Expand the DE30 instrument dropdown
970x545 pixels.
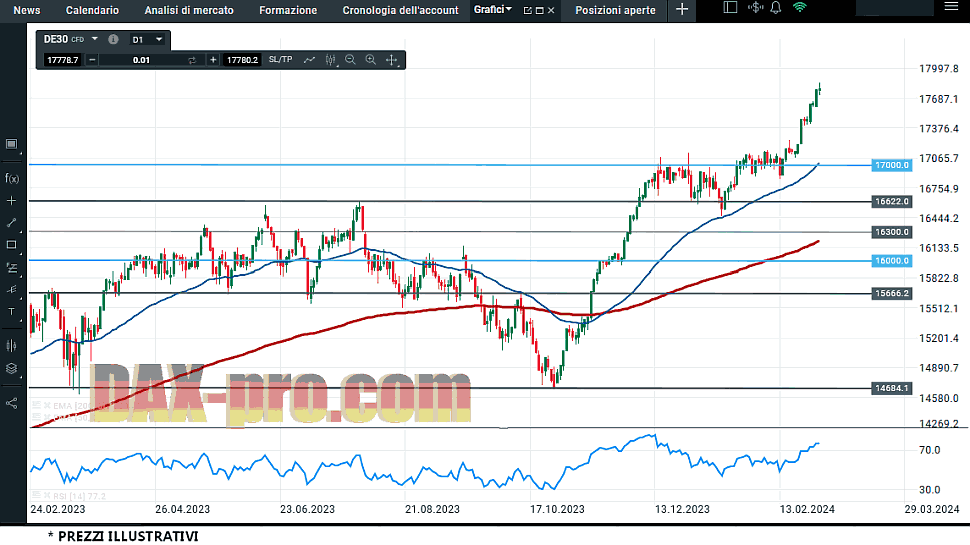coord(95,39)
